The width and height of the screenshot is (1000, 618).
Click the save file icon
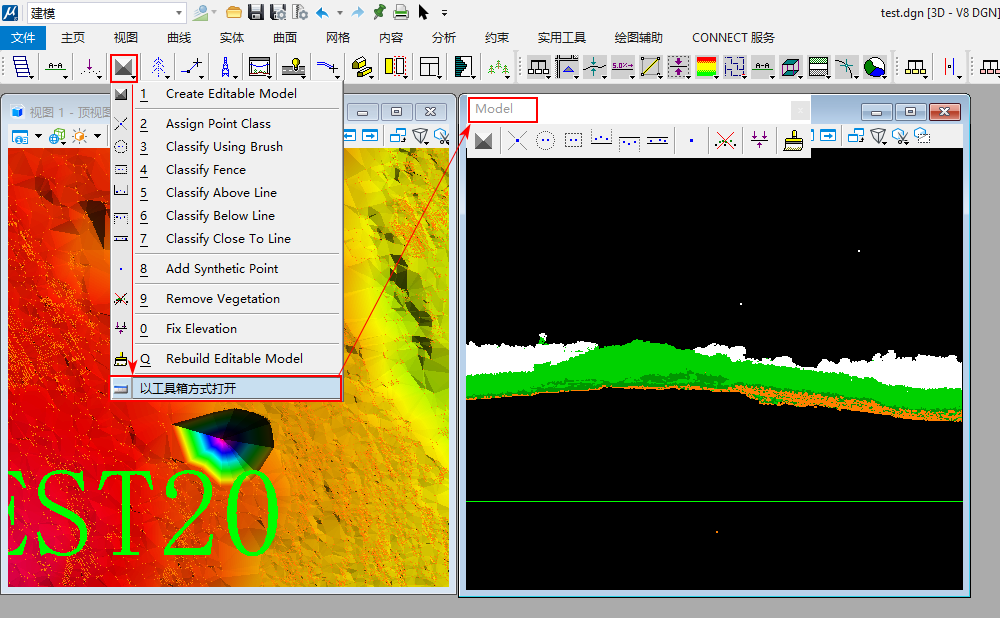pyautogui.click(x=256, y=13)
